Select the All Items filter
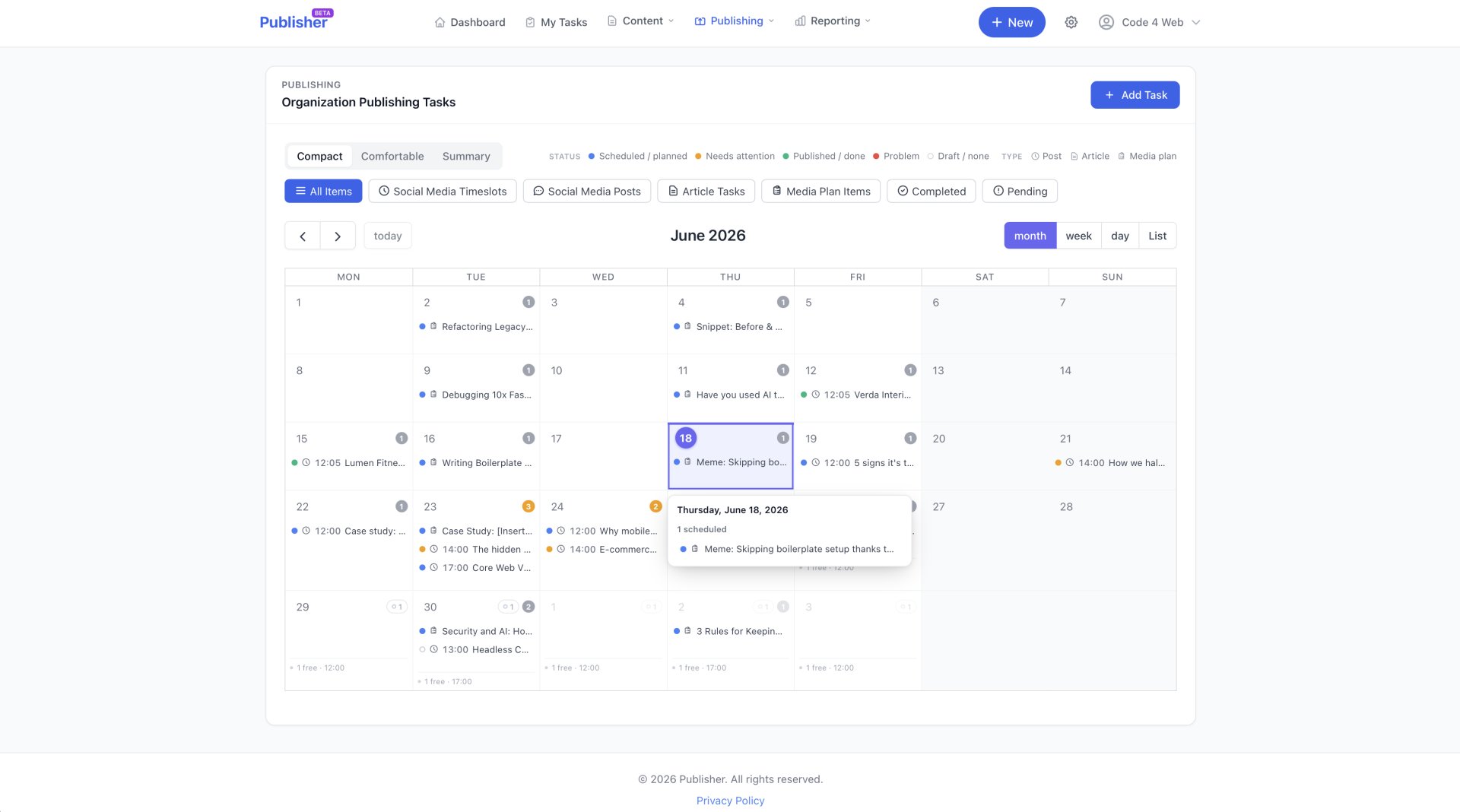Image resolution: width=1460 pixels, height=812 pixels. tap(323, 191)
